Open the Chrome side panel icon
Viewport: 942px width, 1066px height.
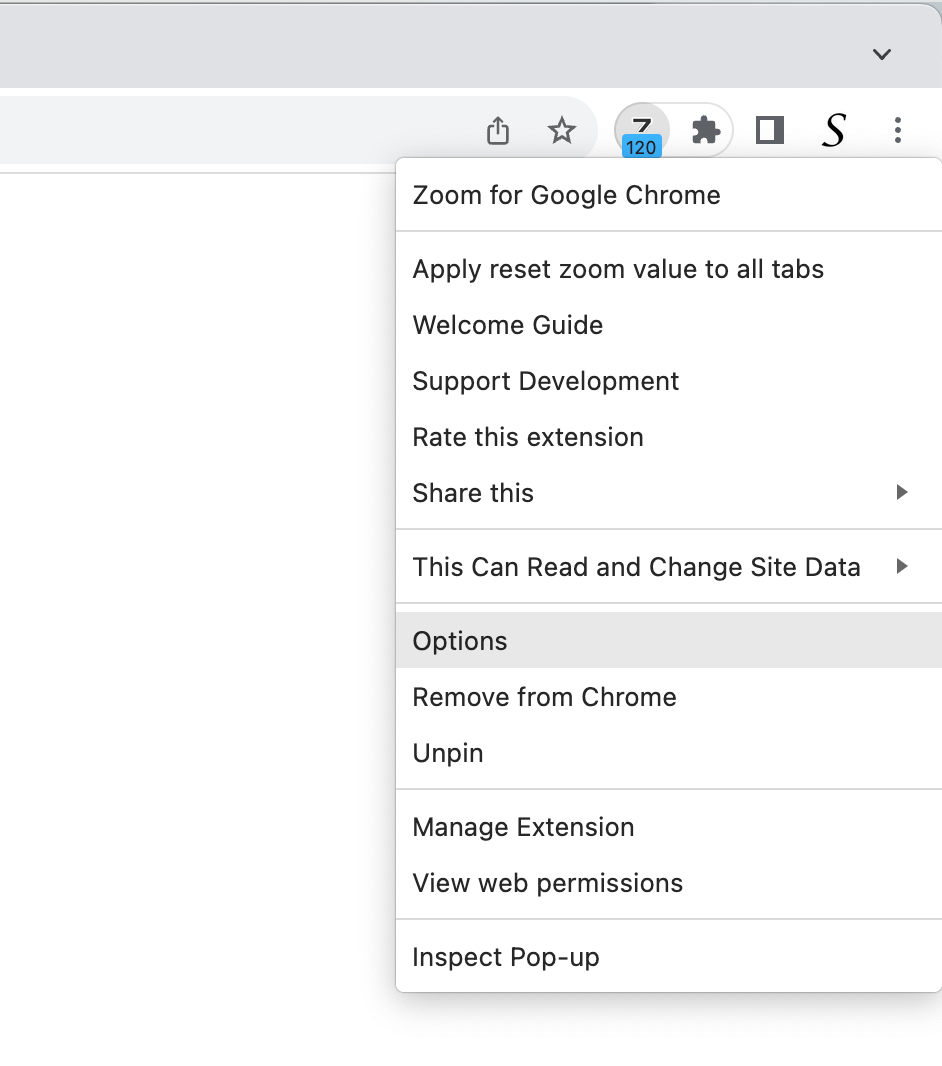pos(769,130)
